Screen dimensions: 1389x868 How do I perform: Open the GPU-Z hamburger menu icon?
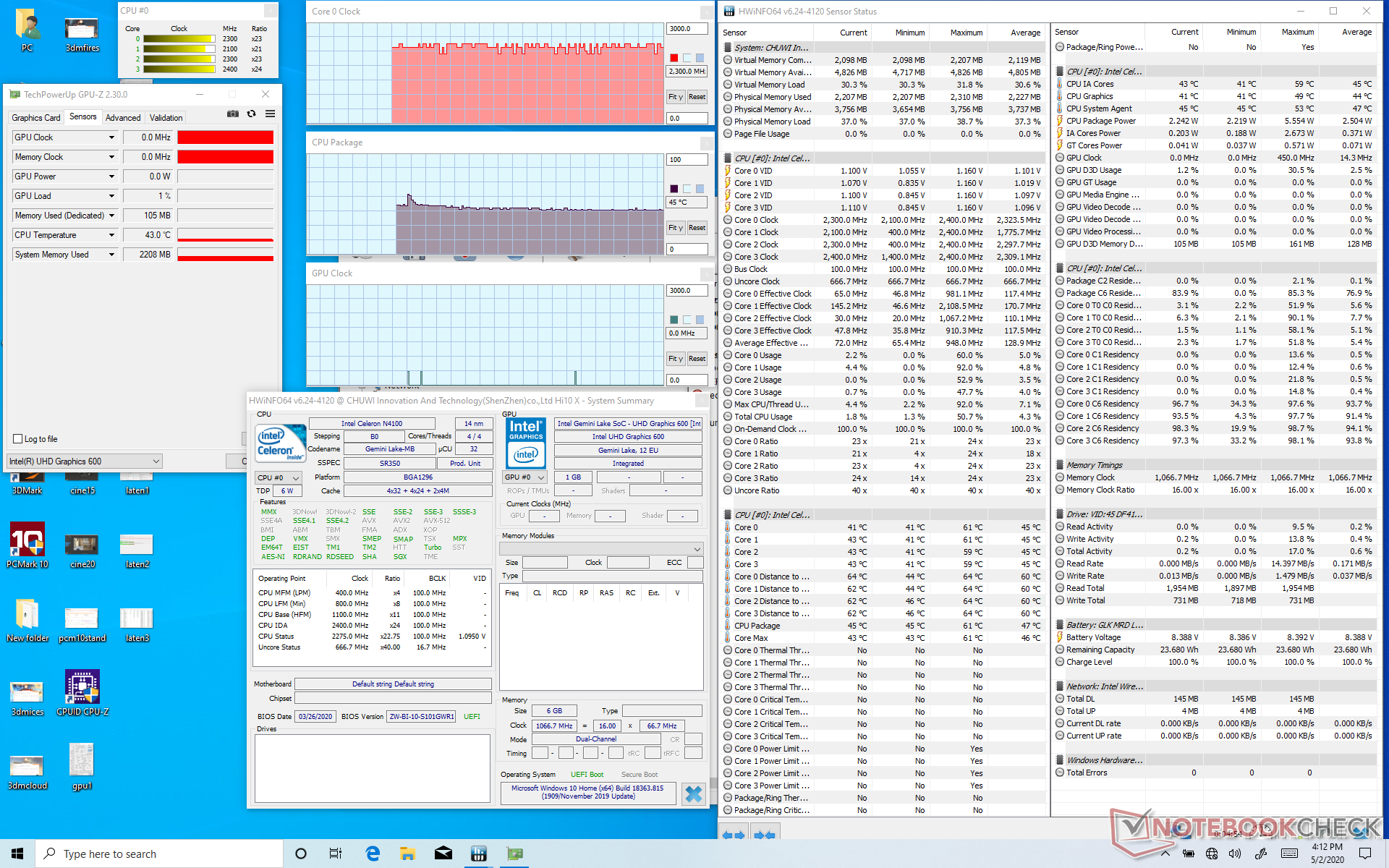click(270, 114)
